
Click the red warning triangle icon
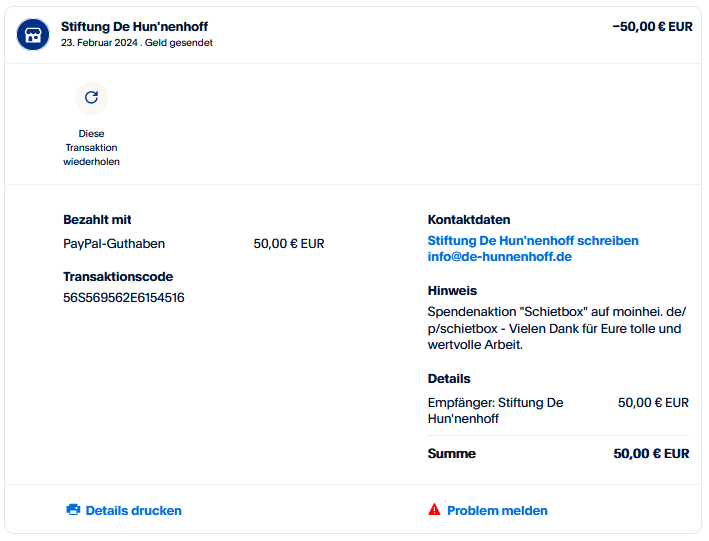[x=434, y=509]
